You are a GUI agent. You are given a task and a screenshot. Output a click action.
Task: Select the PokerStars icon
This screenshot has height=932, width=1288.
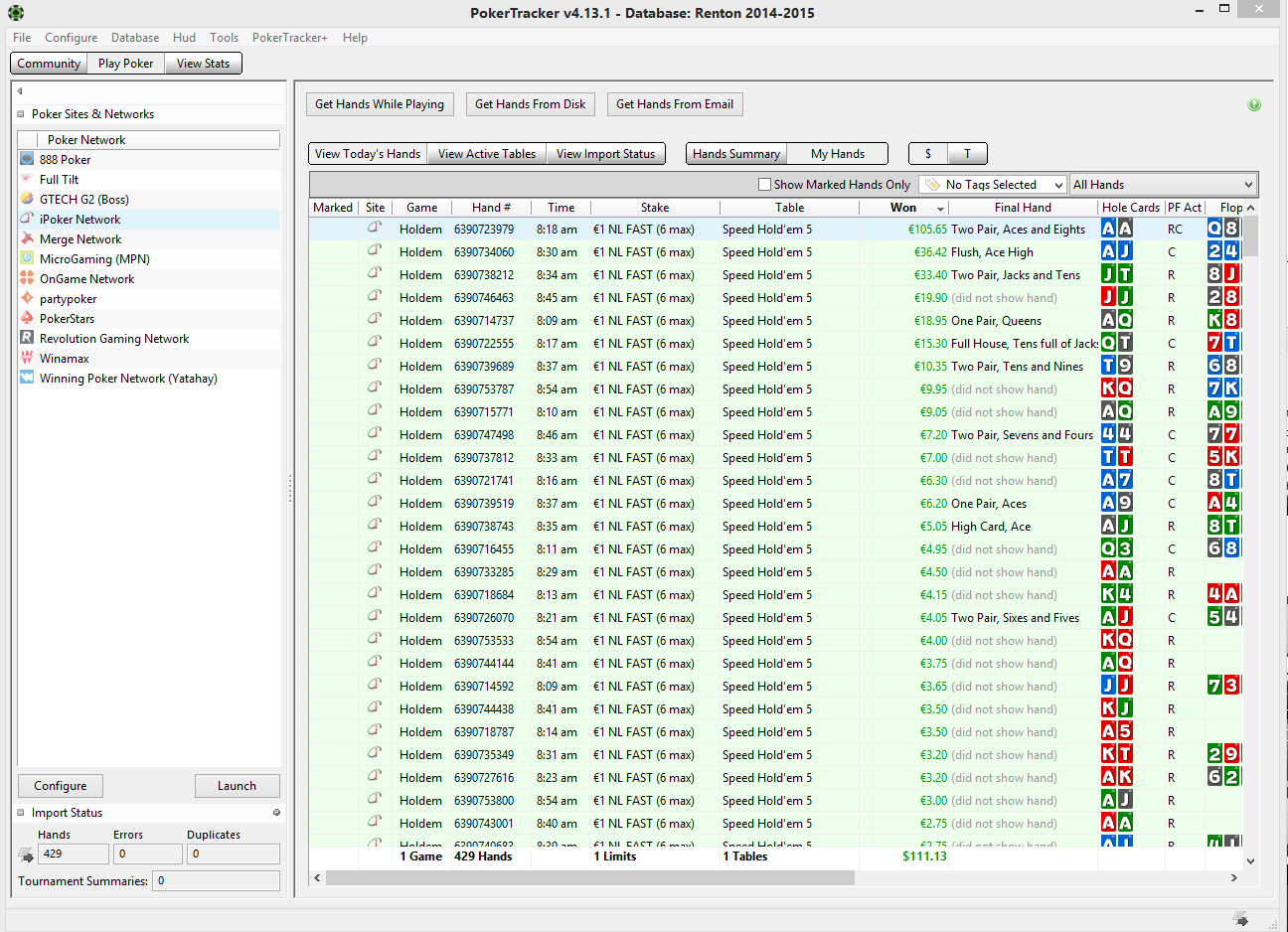[x=27, y=318]
